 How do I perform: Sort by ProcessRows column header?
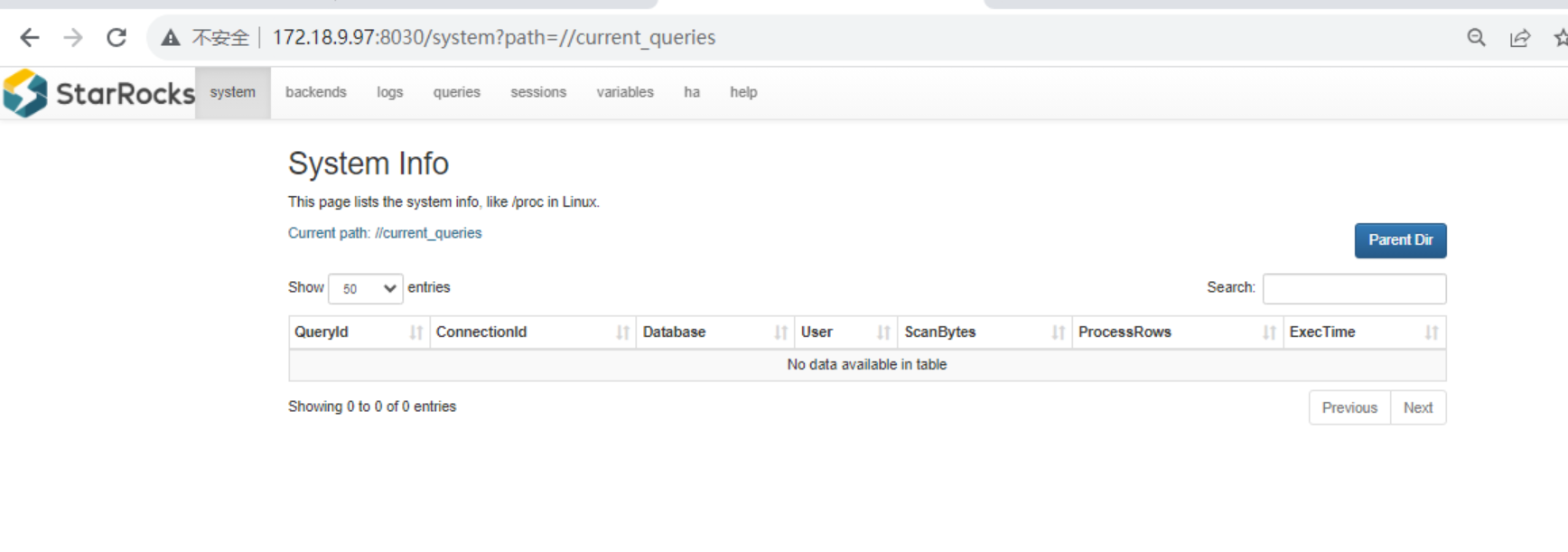coord(1125,332)
